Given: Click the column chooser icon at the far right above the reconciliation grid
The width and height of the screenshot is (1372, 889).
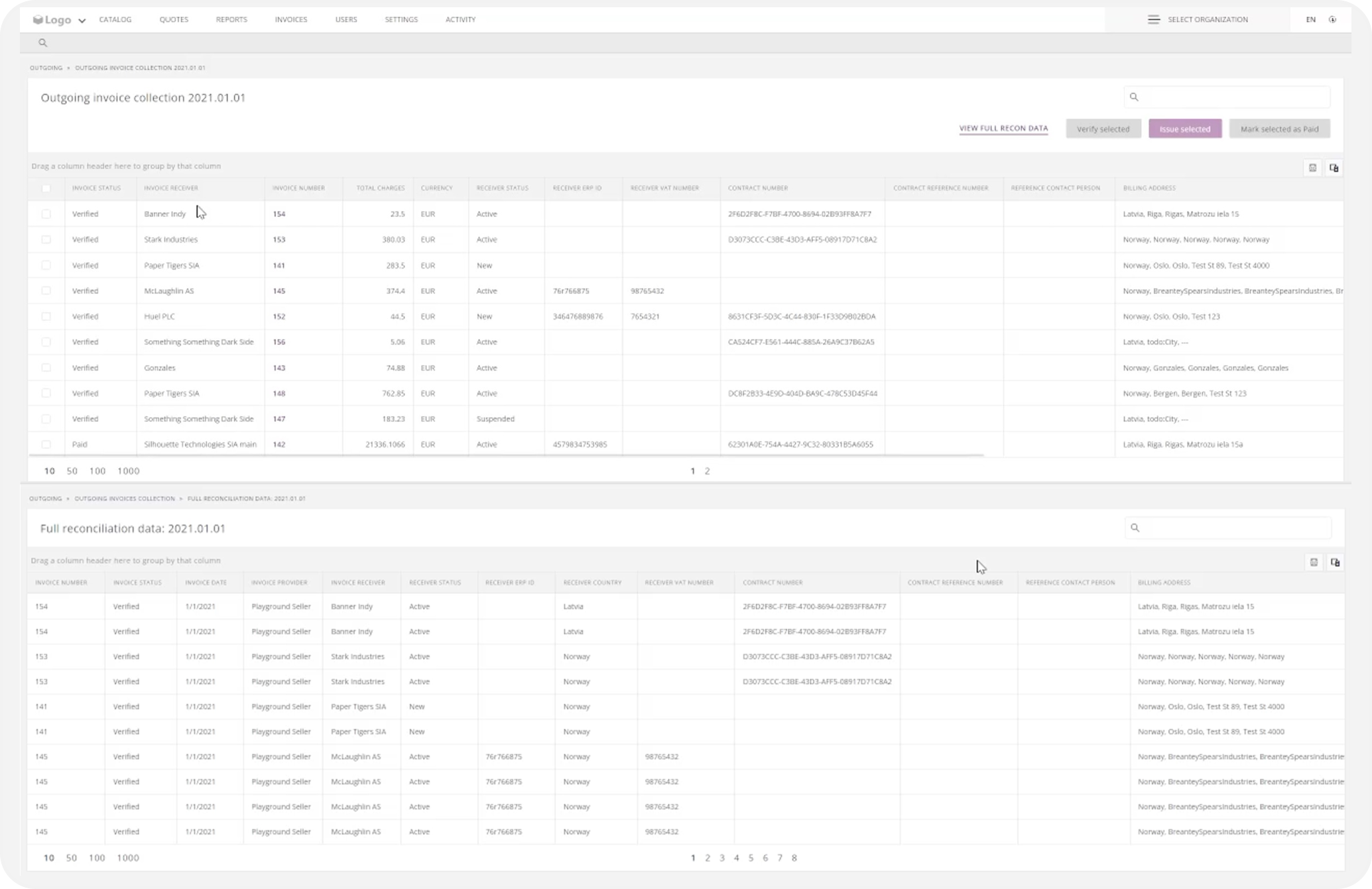Looking at the screenshot, I should pyautogui.click(x=1335, y=562).
